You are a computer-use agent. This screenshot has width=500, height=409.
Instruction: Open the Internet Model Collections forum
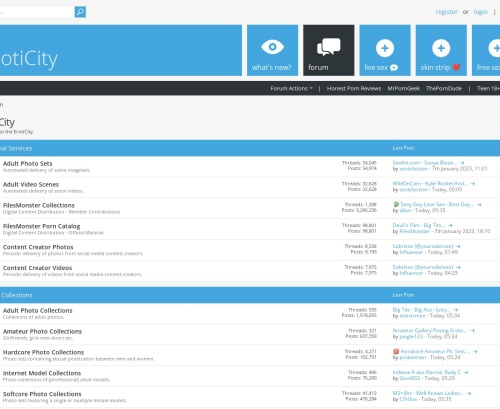pos(42,373)
